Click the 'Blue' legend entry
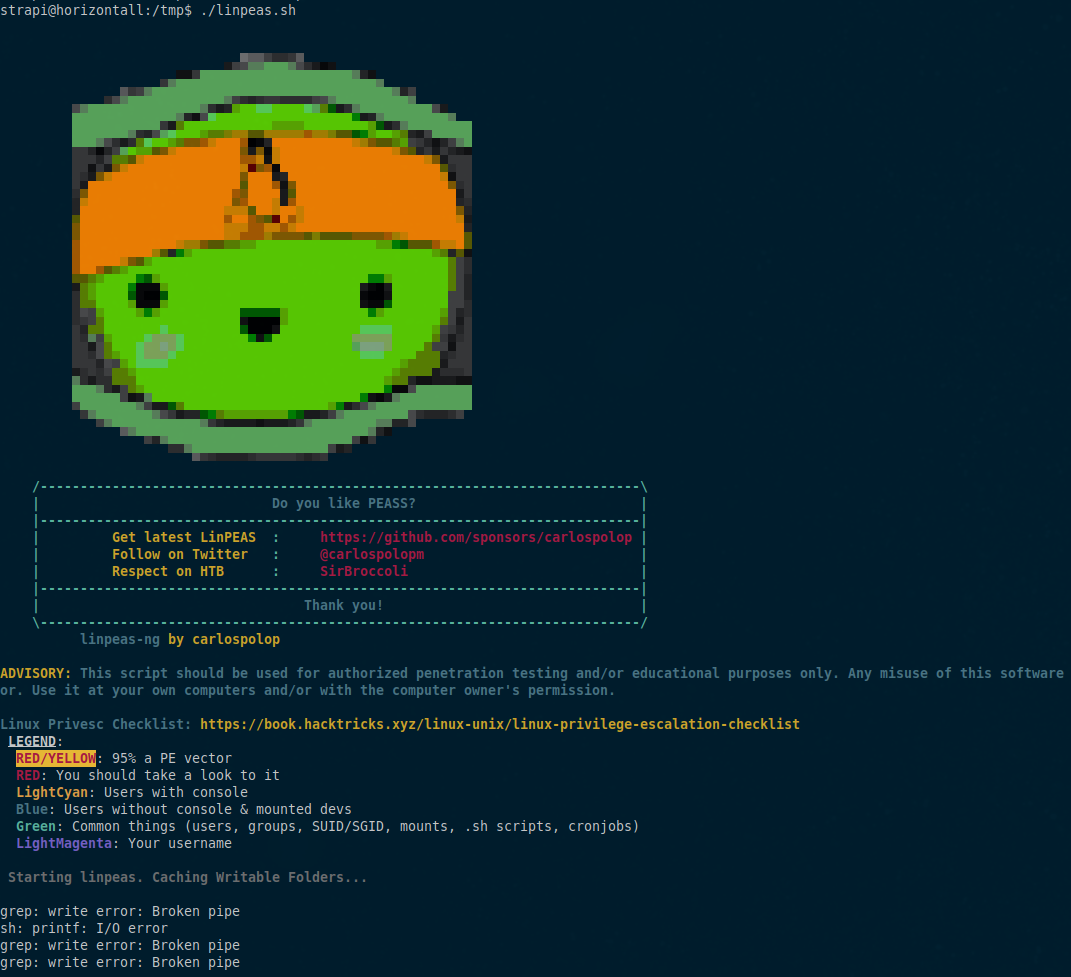Image resolution: width=1071 pixels, height=977 pixels. point(32,810)
